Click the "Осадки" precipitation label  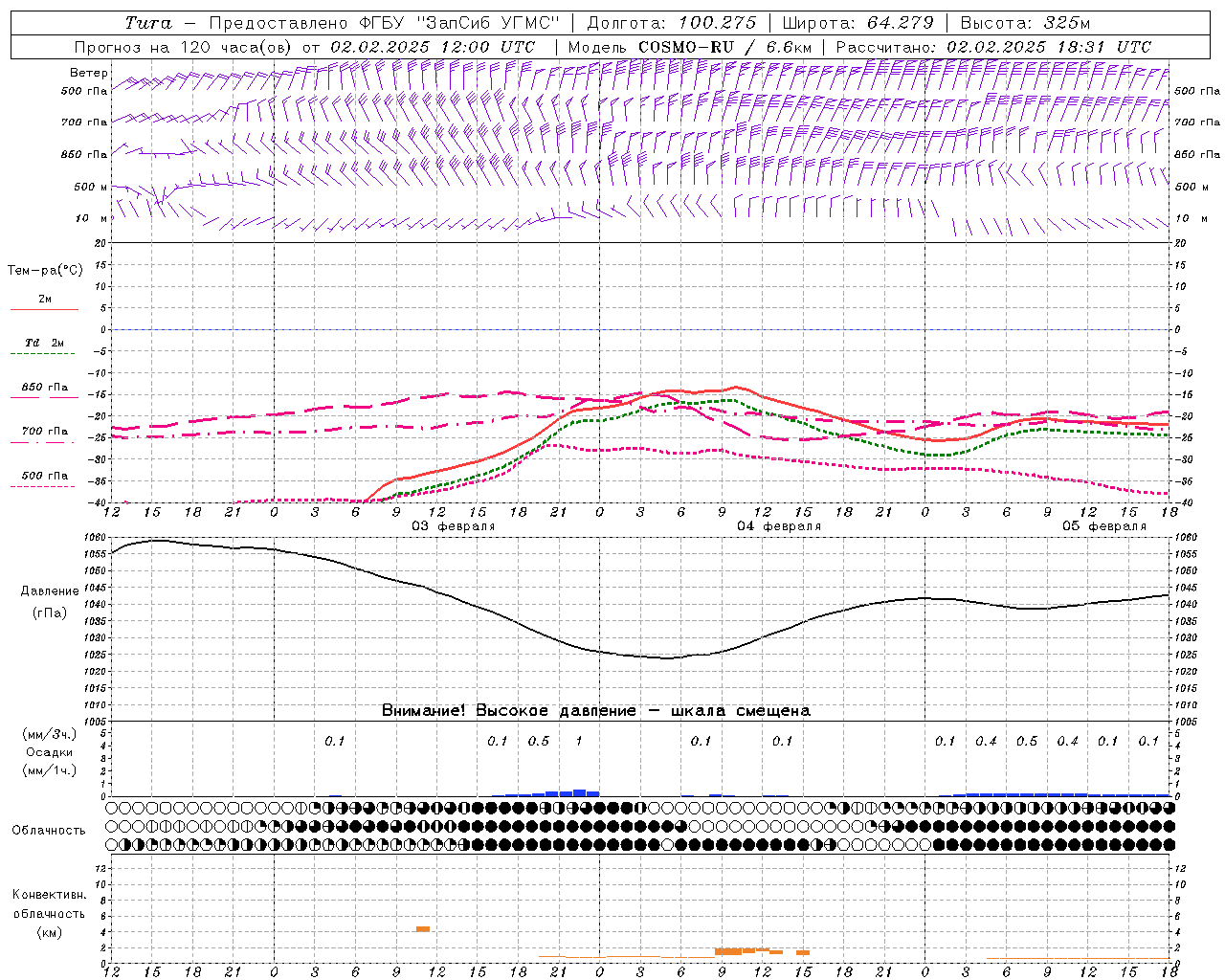tap(49, 752)
